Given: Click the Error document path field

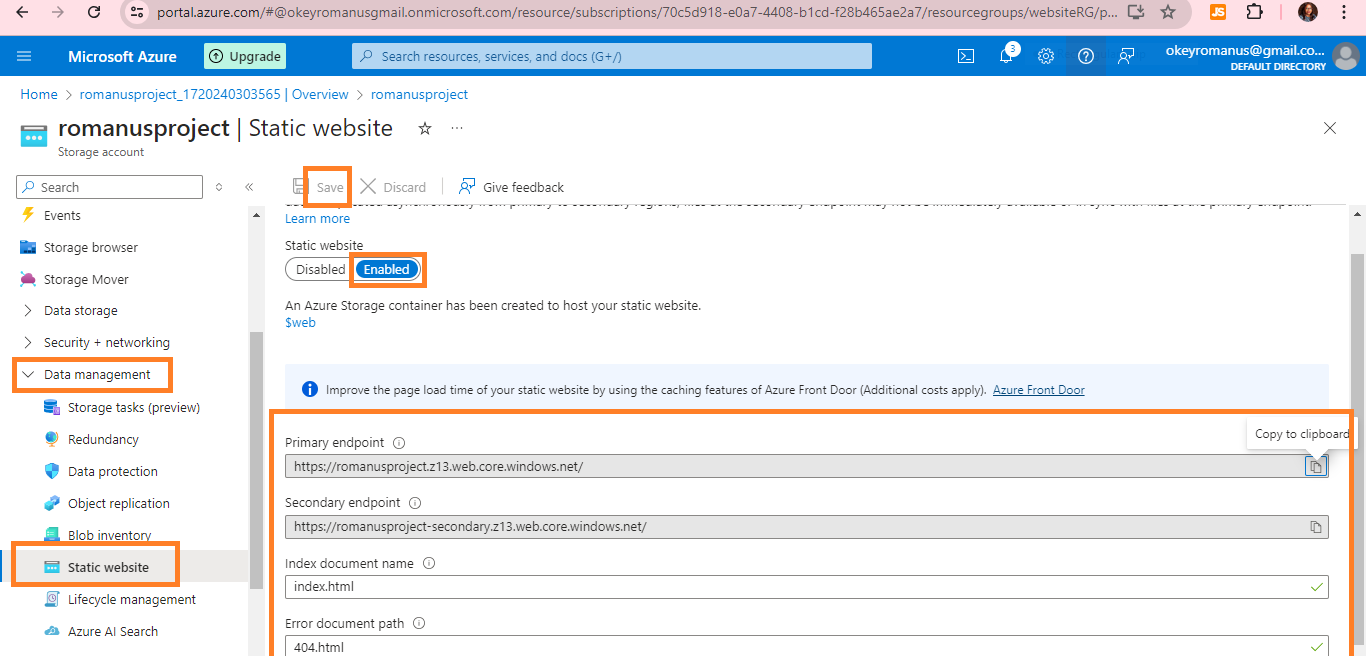Looking at the screenshot, I should [806, 646].
